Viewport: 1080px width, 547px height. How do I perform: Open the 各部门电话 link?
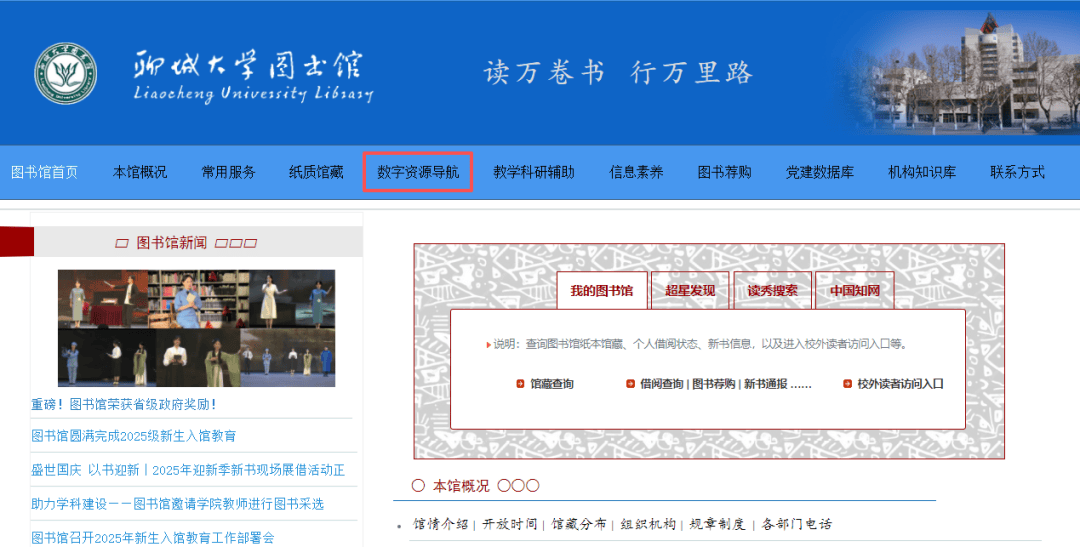point(797,524)
